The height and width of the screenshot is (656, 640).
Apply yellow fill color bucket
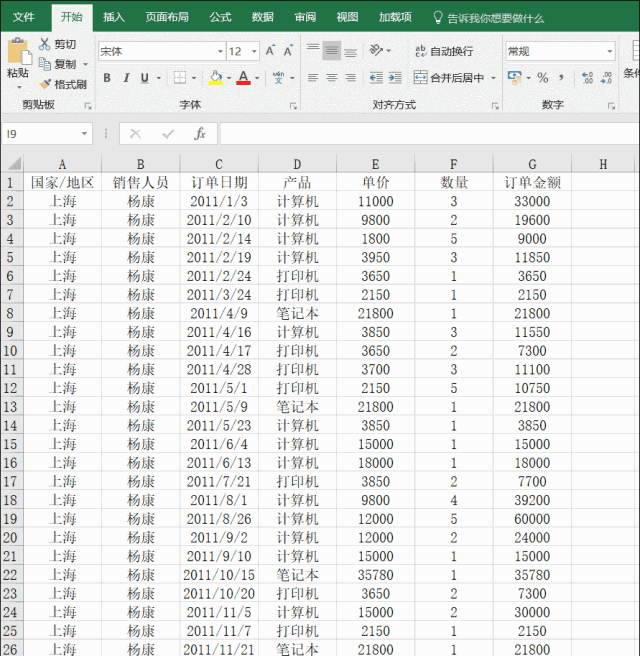[216, 77]
